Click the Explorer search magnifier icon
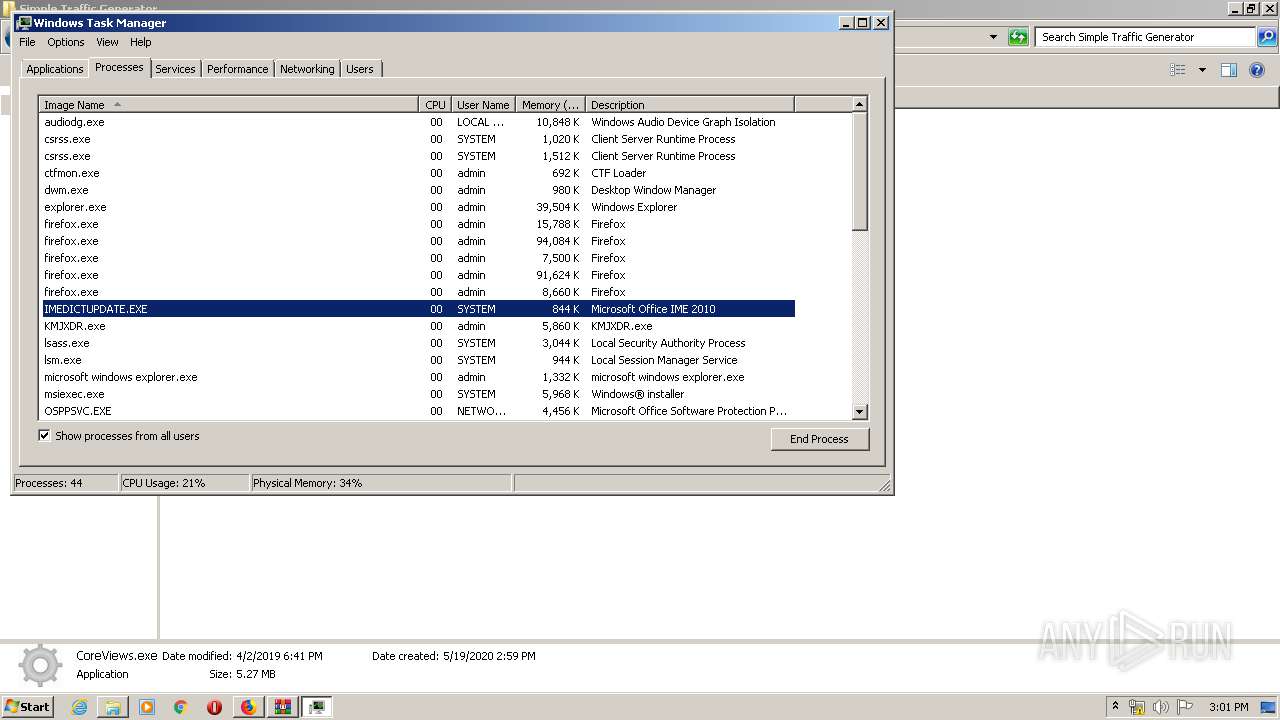1280x720 pixels. pos(1267,37)
